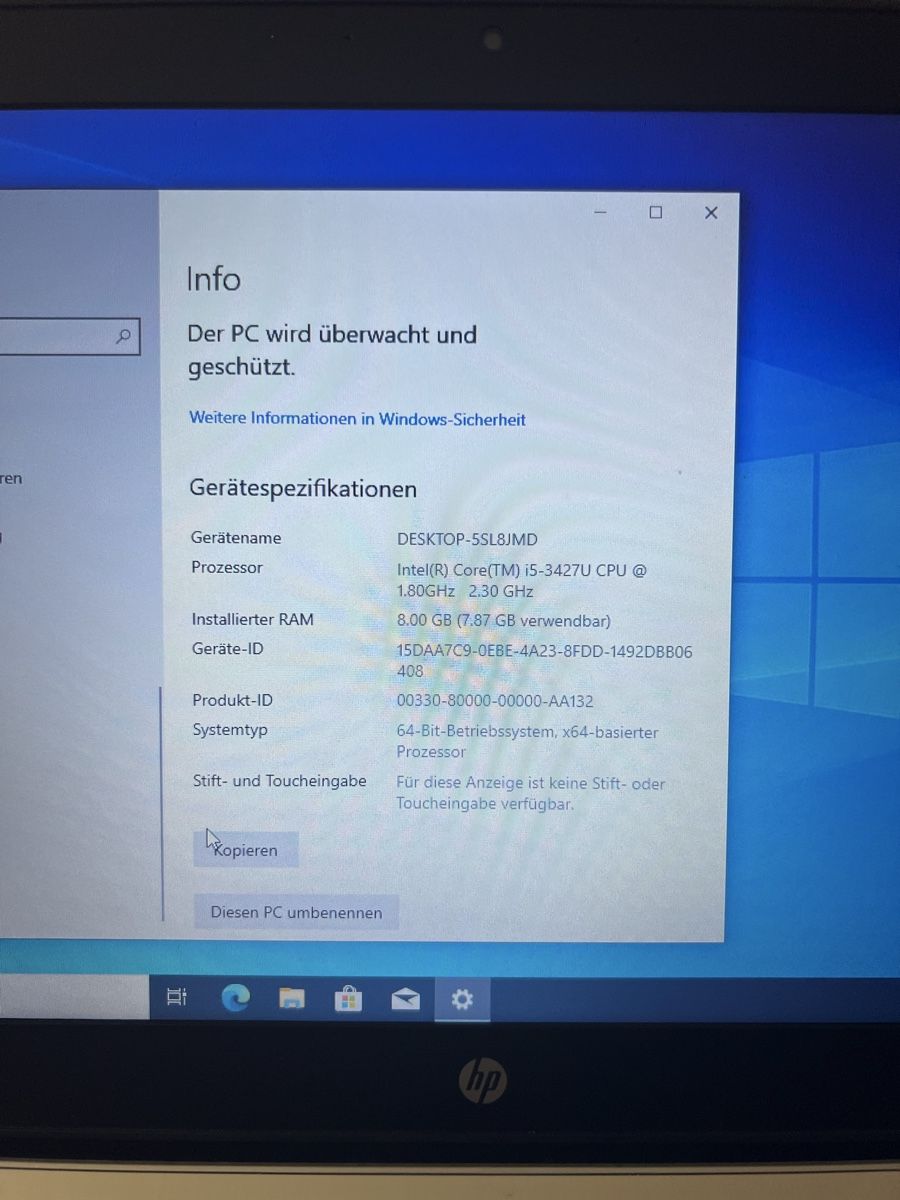
Task: Open Weitere Informationen in Windows-Sicherheit link
Action: [x=357, y=419]
